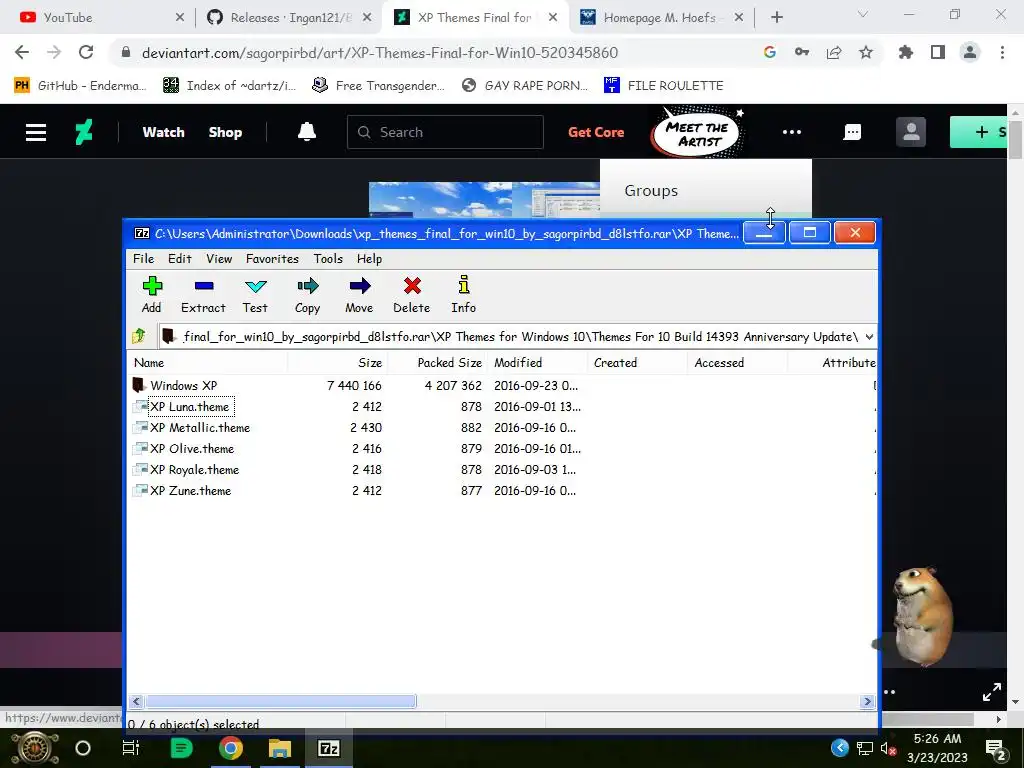Open the DeviantArt Shop link

coord(225,133)
